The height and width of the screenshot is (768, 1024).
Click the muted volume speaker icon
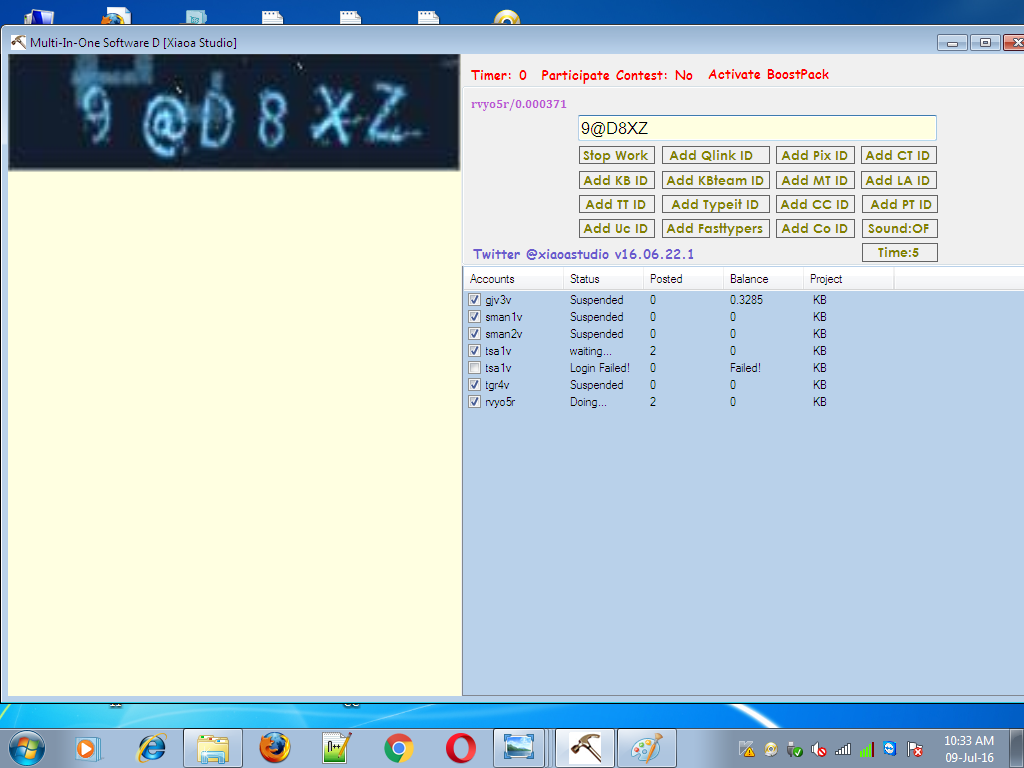[818, 749]
